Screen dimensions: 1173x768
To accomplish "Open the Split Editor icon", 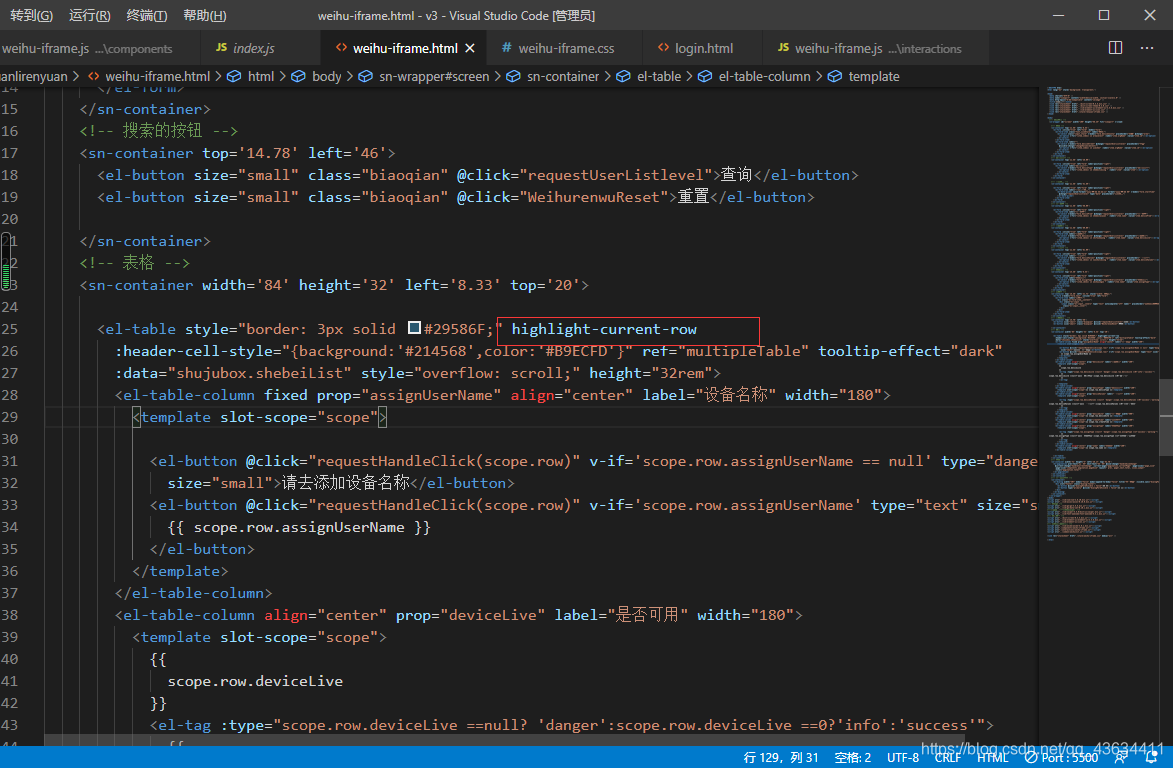I will (x=1114, y=47).
